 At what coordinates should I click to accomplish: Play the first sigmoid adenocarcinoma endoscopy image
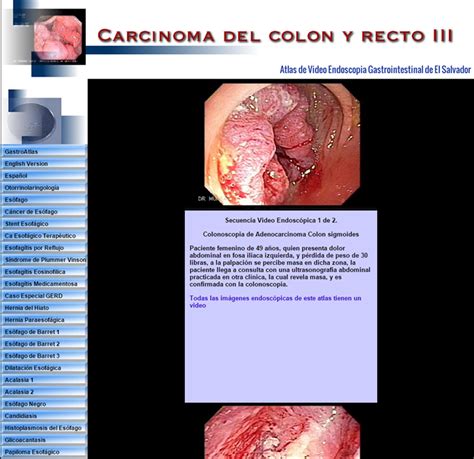pyautogui.click(x=282, y=144)
